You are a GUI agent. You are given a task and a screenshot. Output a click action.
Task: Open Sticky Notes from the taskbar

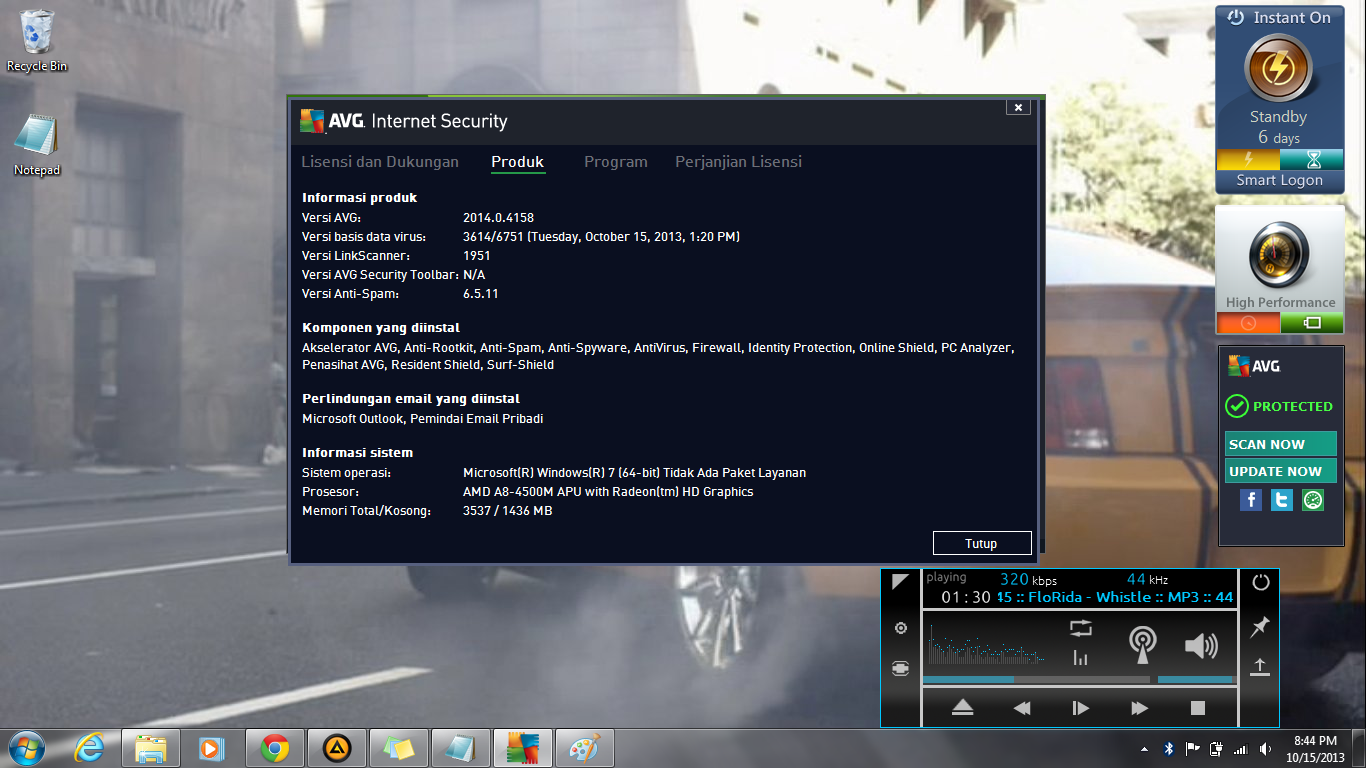point(399,748)
